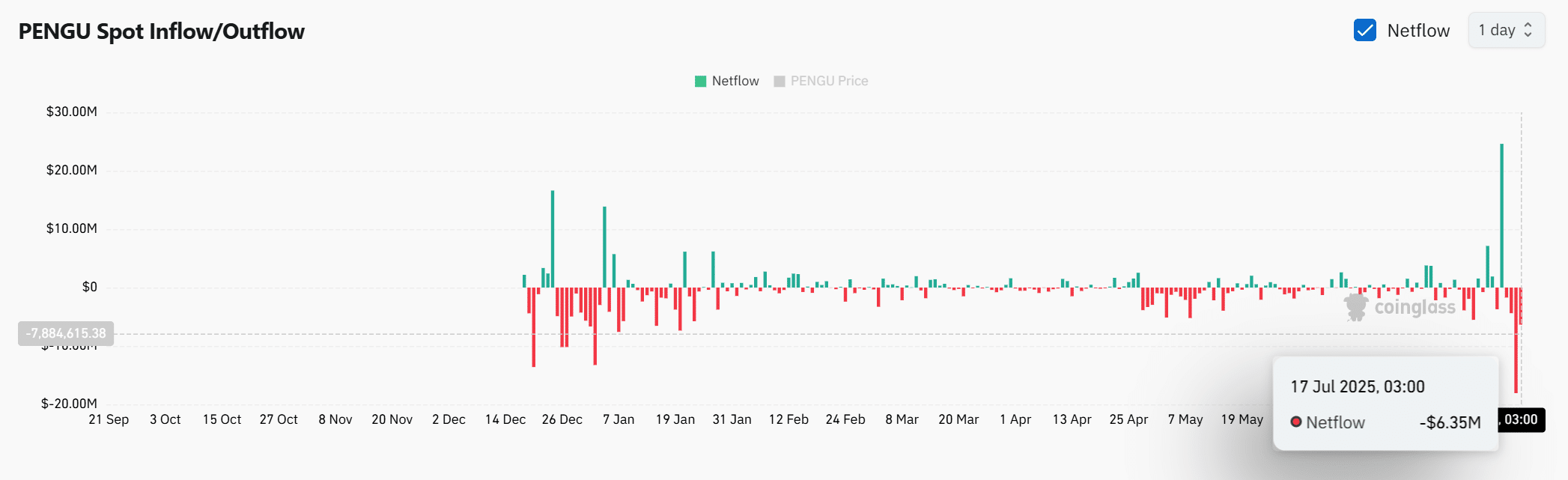Click the green Netflow legend swatch
This screenshot has height=480, width=1568.
tap(700, 82)
